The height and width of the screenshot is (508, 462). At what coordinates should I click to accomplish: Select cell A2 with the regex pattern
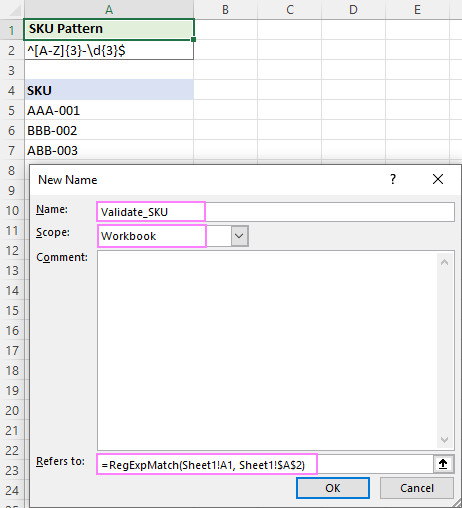109,50
